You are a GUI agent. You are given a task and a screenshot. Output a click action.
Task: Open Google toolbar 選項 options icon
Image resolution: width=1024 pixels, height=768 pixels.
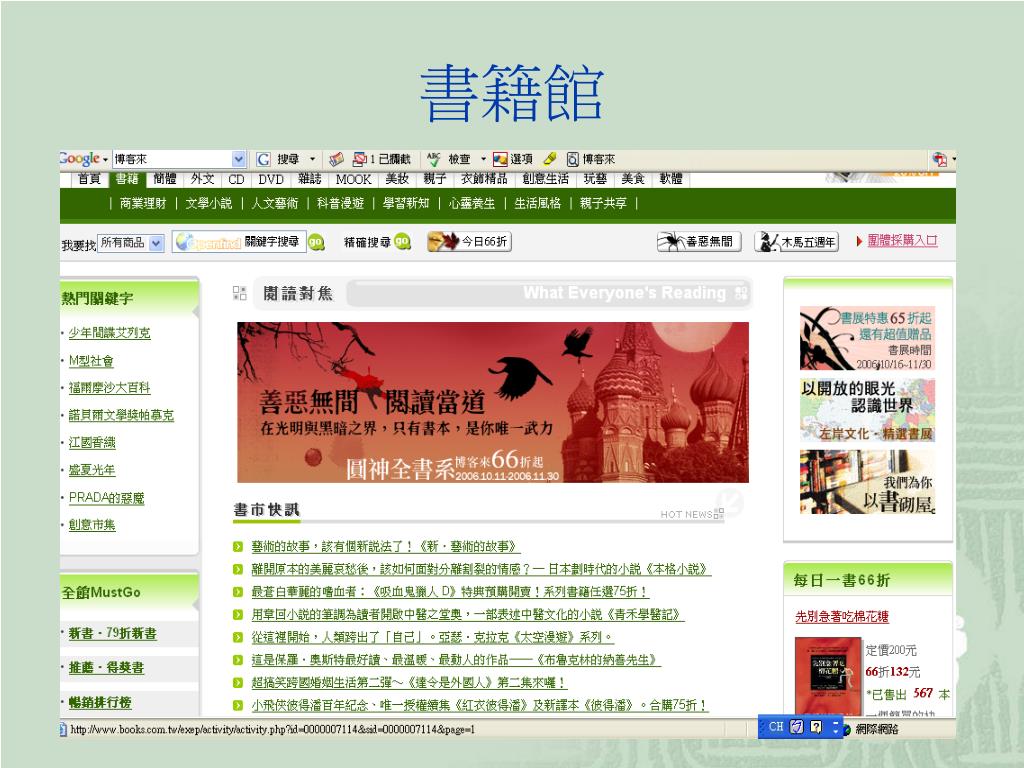tap(500, 159)
